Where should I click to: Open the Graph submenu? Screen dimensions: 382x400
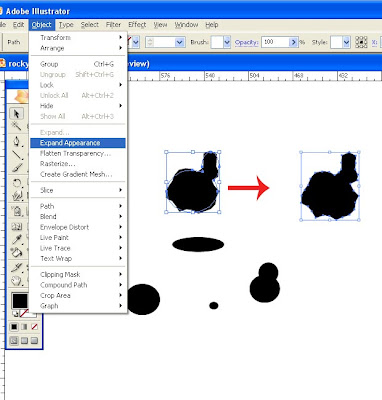pos(77,306)
